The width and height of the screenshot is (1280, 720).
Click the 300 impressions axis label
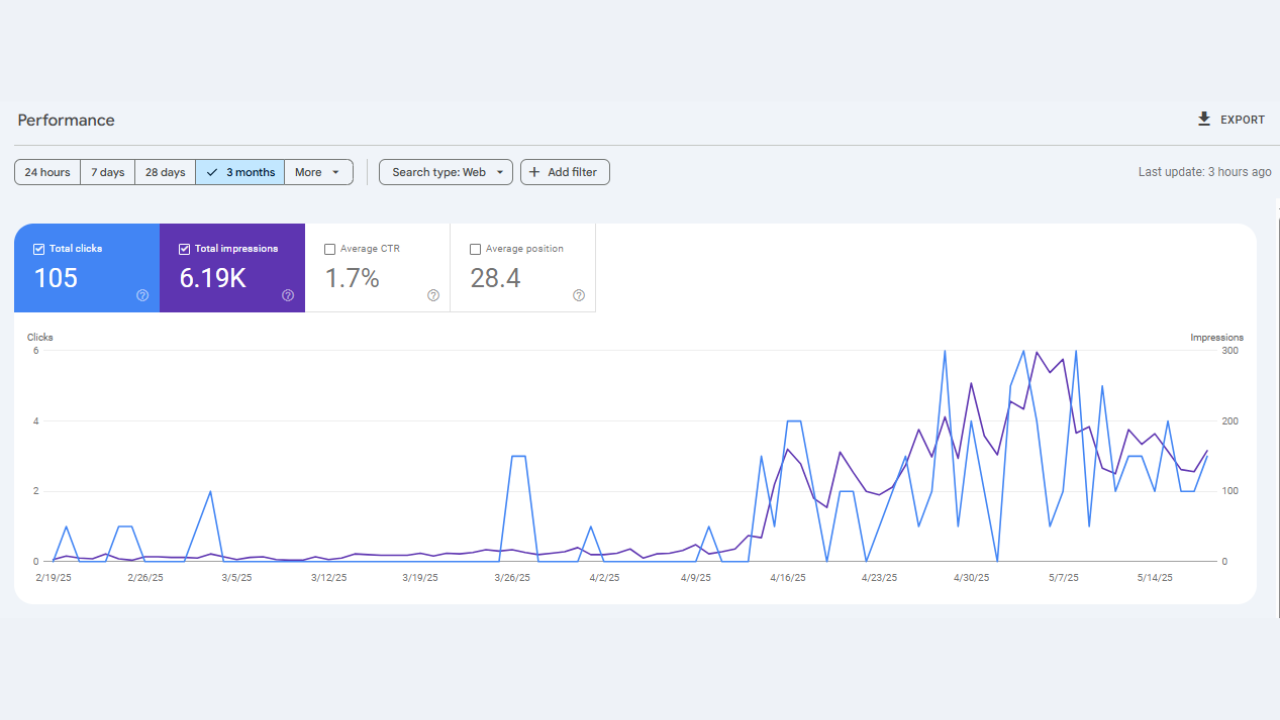[1230, 351]
